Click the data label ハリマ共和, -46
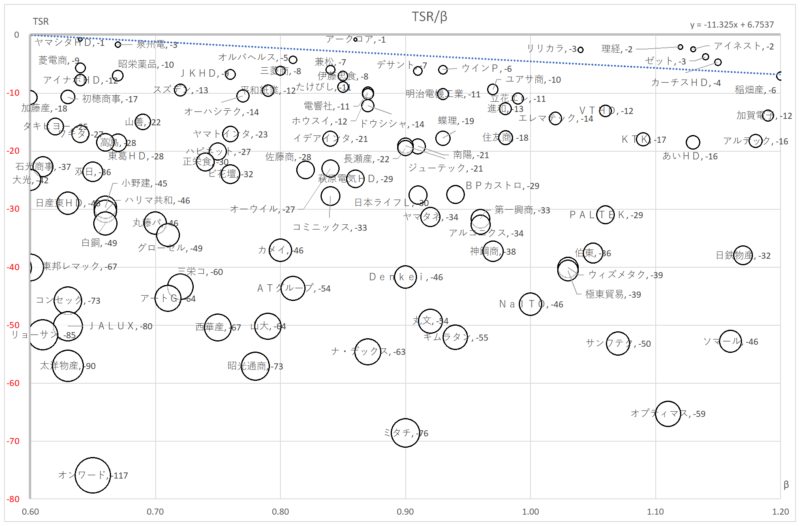Screen dimensions: 800x526 [157, 201]
